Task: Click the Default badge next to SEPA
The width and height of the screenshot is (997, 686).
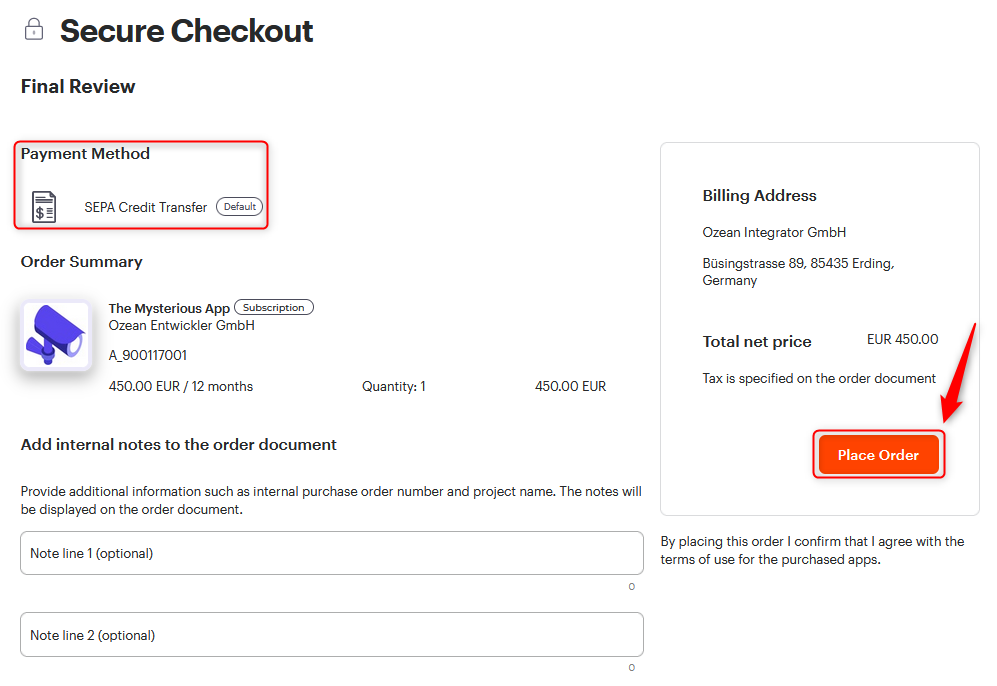Action: point(240,207)
